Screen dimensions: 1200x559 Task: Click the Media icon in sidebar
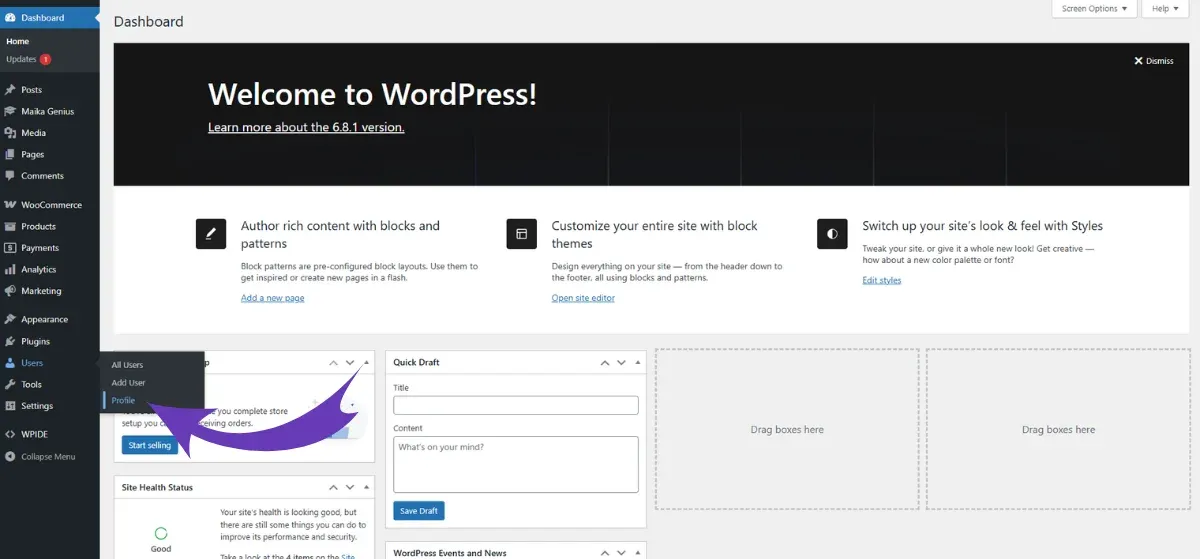pyautogui.click(x=10, y=133)
